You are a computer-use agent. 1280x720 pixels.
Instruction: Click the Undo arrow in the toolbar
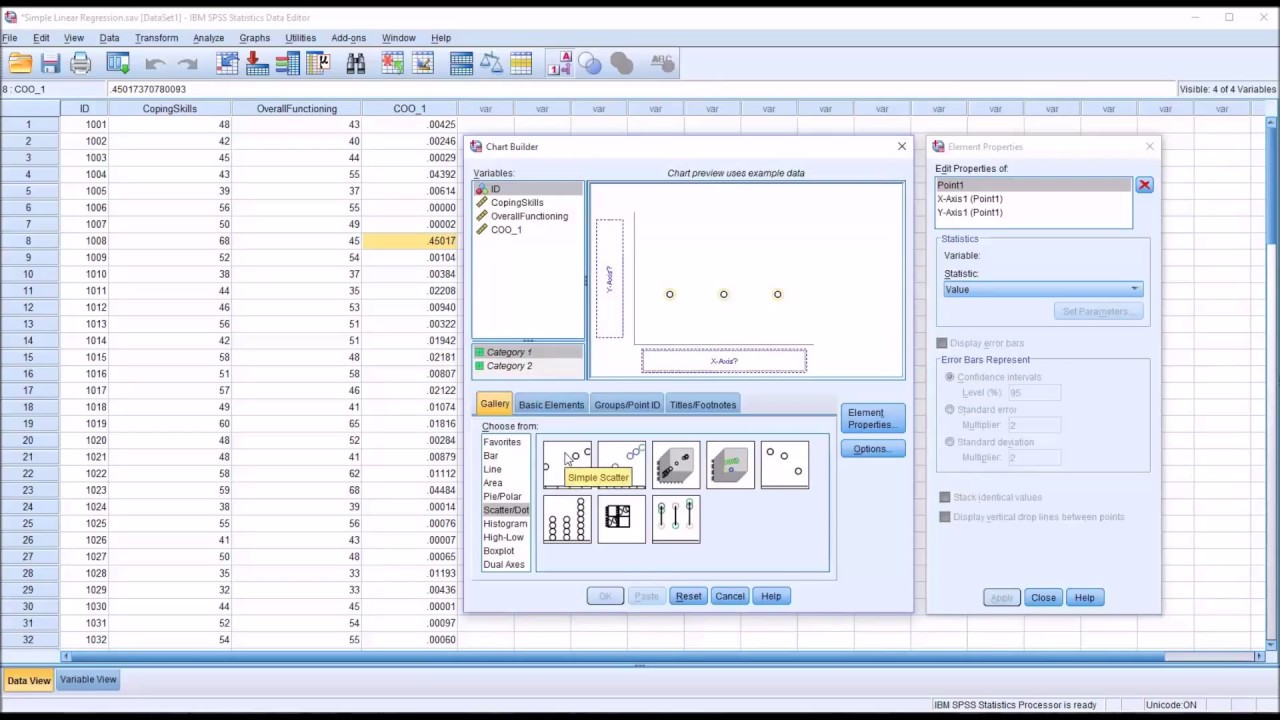point(155,64)
